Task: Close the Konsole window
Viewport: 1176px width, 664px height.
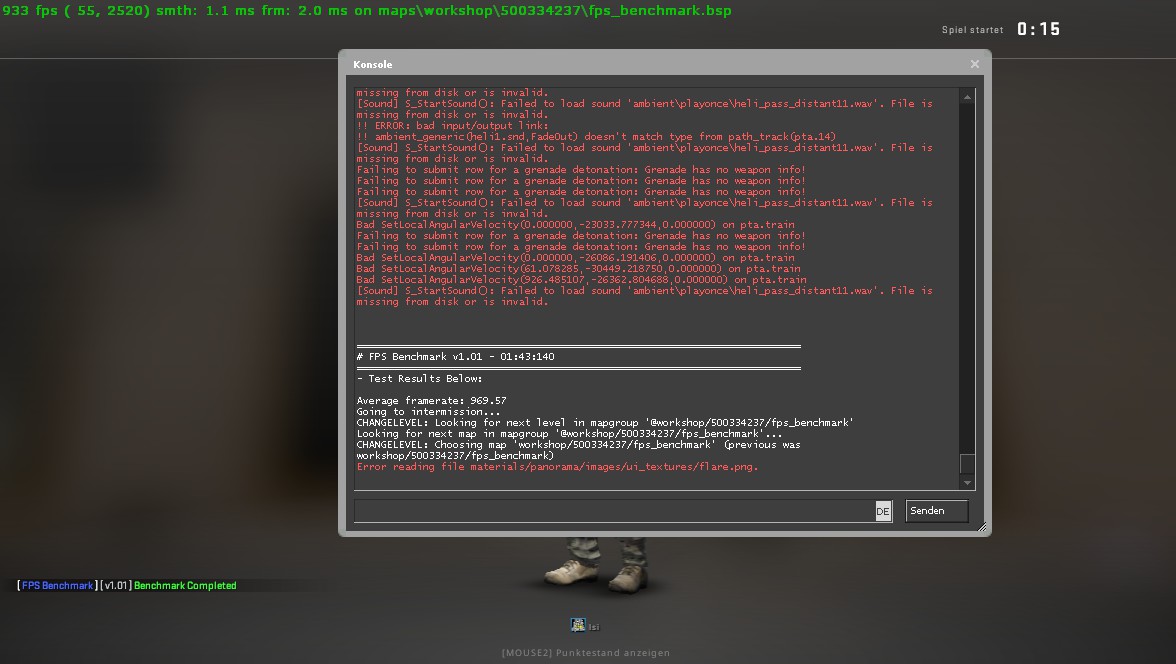Action: (x=974, y=64)
